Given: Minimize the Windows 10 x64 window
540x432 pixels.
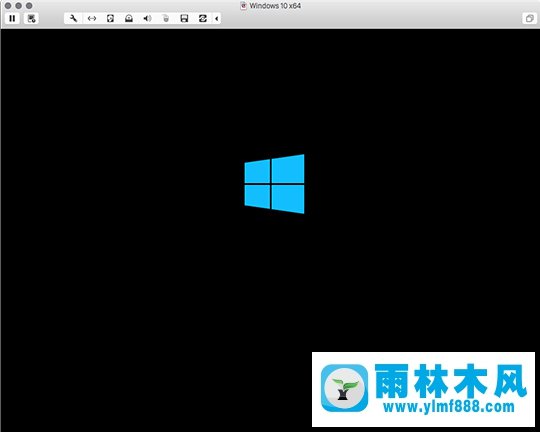Looking at the screenshot, I should click(19, 6).
